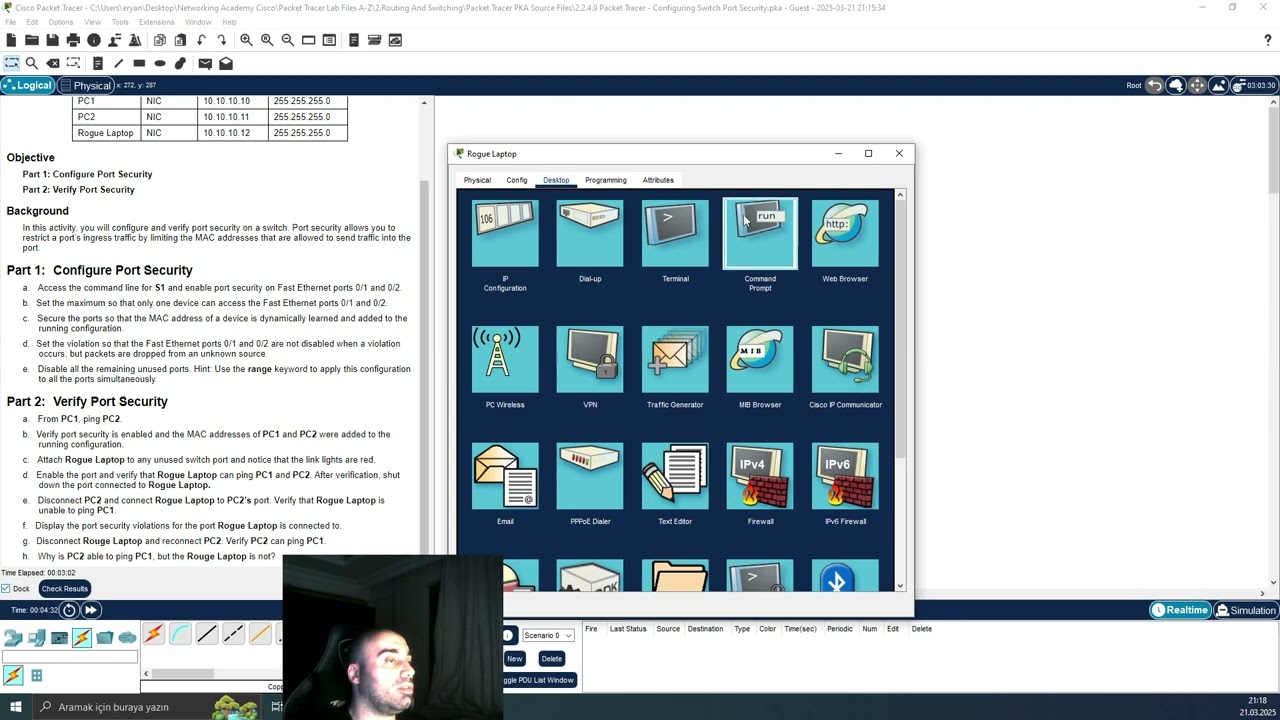Click the Zoom In toolbar icon

[x=246, y=40]
